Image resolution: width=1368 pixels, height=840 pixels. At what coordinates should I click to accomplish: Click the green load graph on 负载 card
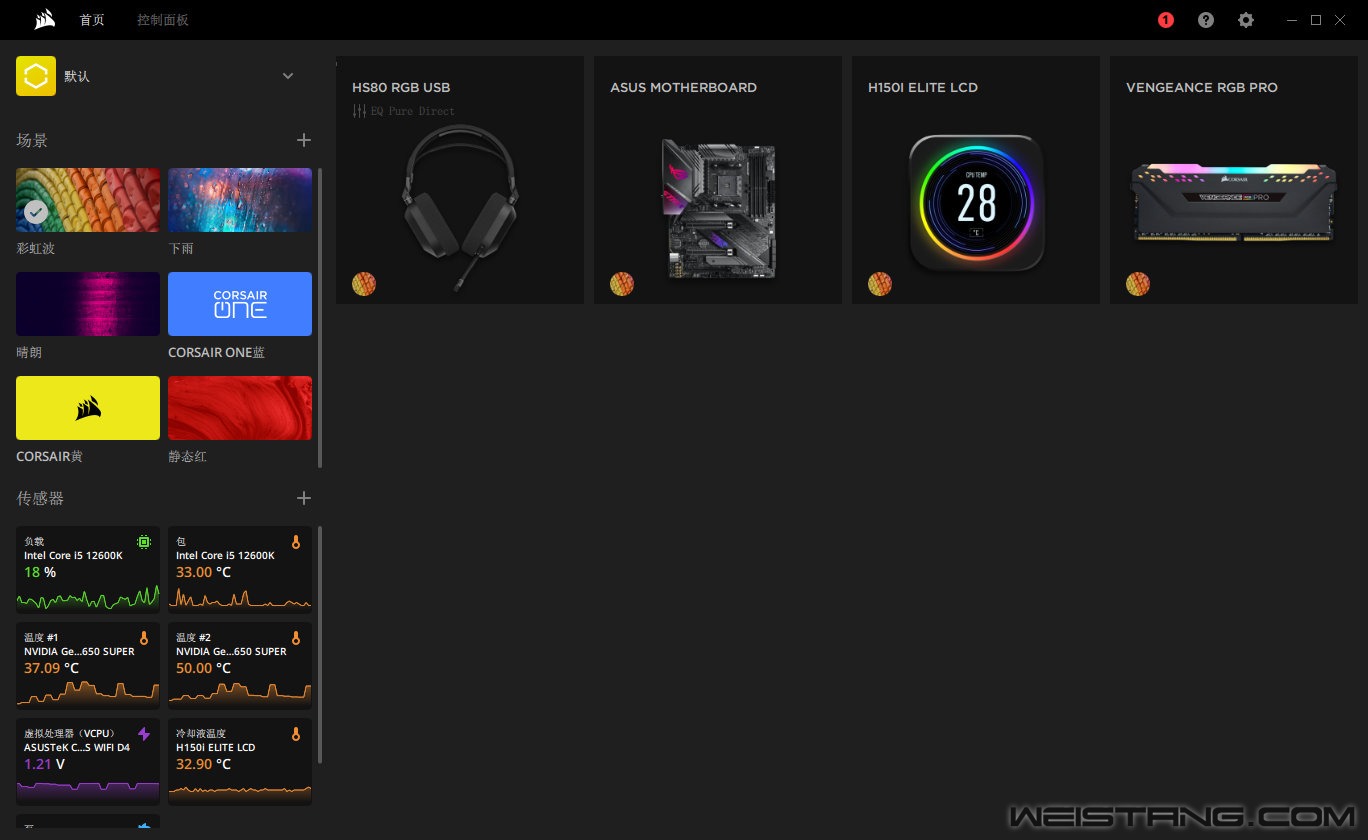(88, 598)
